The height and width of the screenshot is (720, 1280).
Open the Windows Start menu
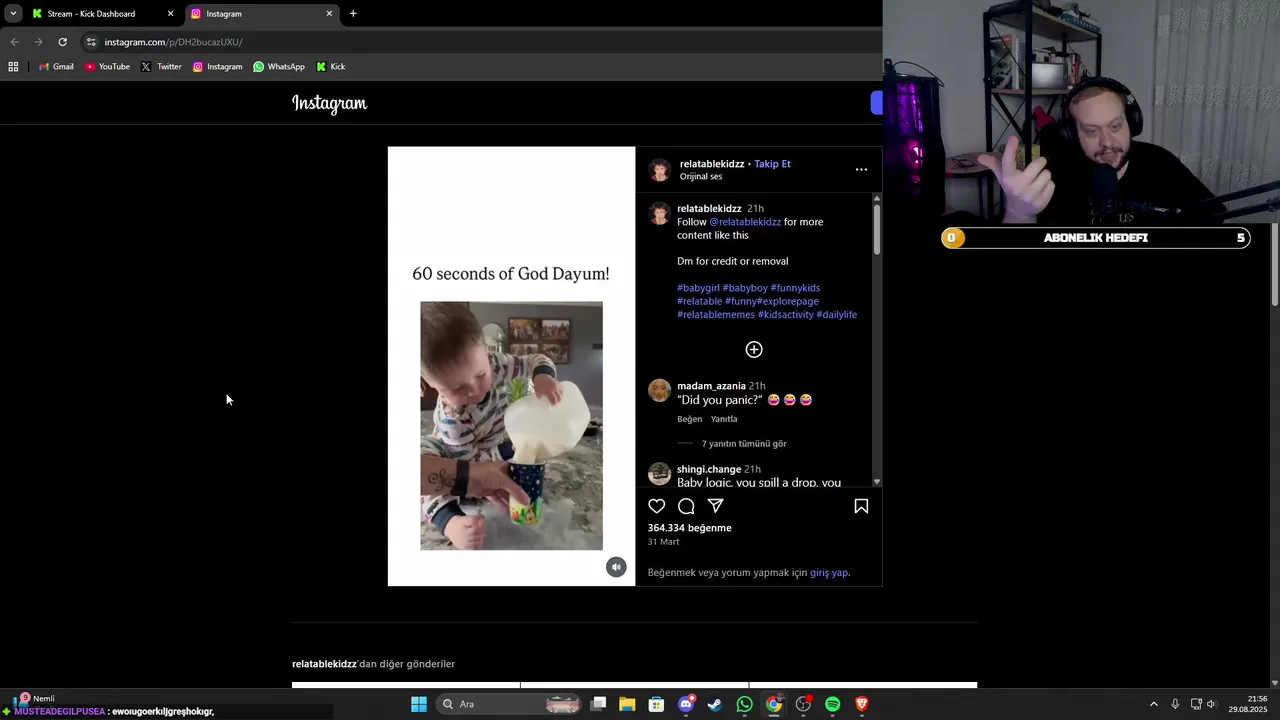[x=419, y=704]
